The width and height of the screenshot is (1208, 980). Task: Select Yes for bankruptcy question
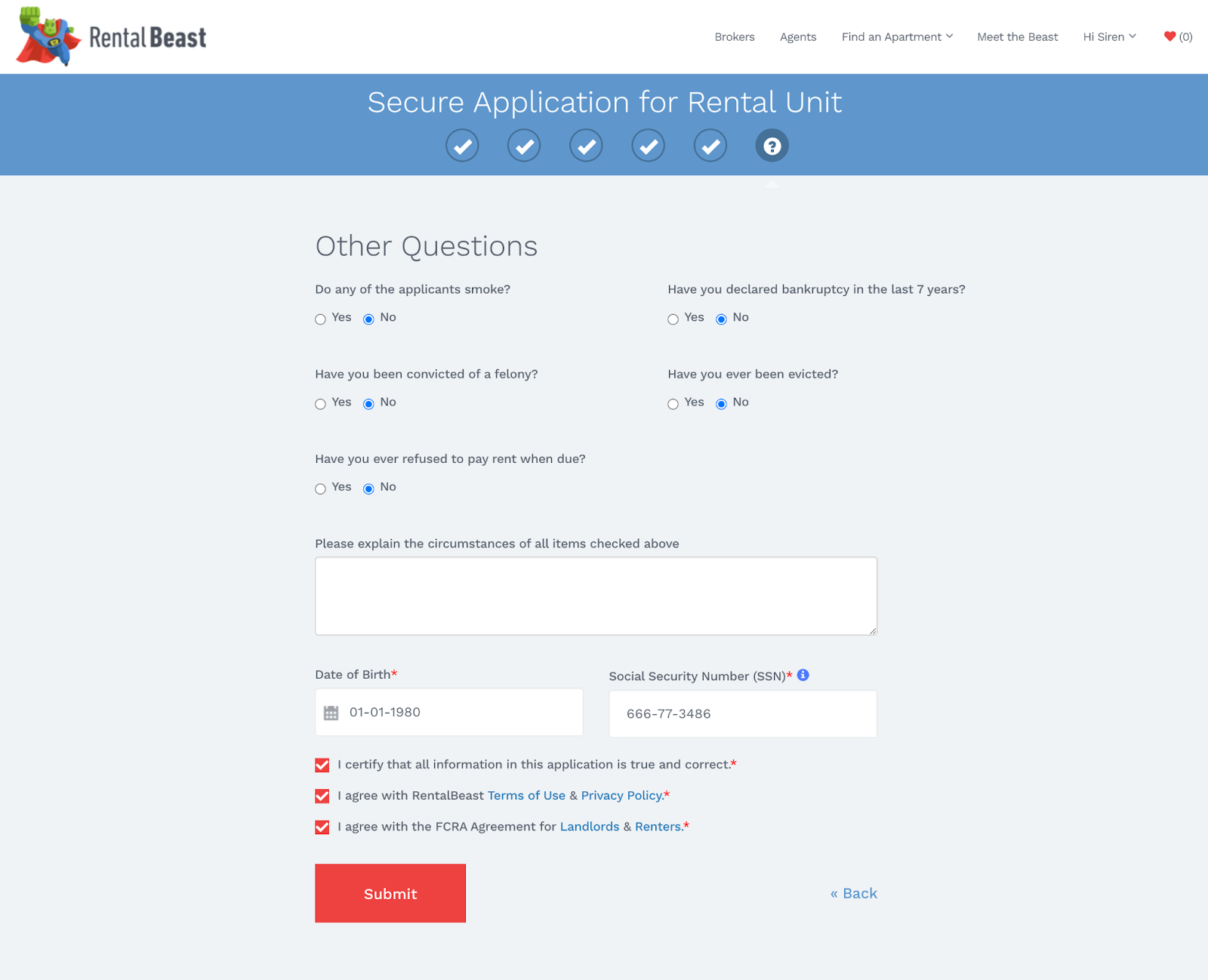673,319
